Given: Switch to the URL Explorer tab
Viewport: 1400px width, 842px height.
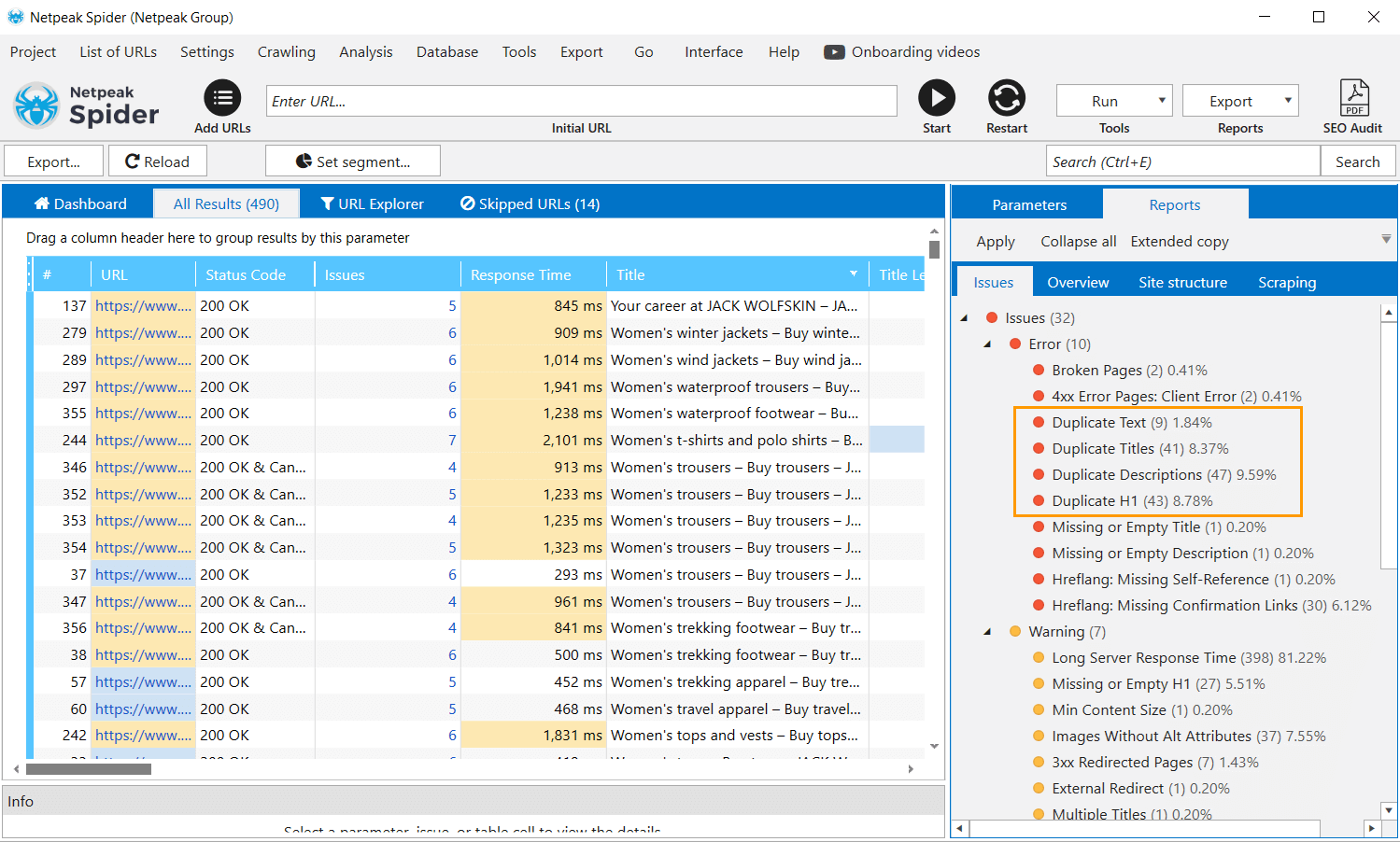Looking at the screenshot, I should click(372, 203).
